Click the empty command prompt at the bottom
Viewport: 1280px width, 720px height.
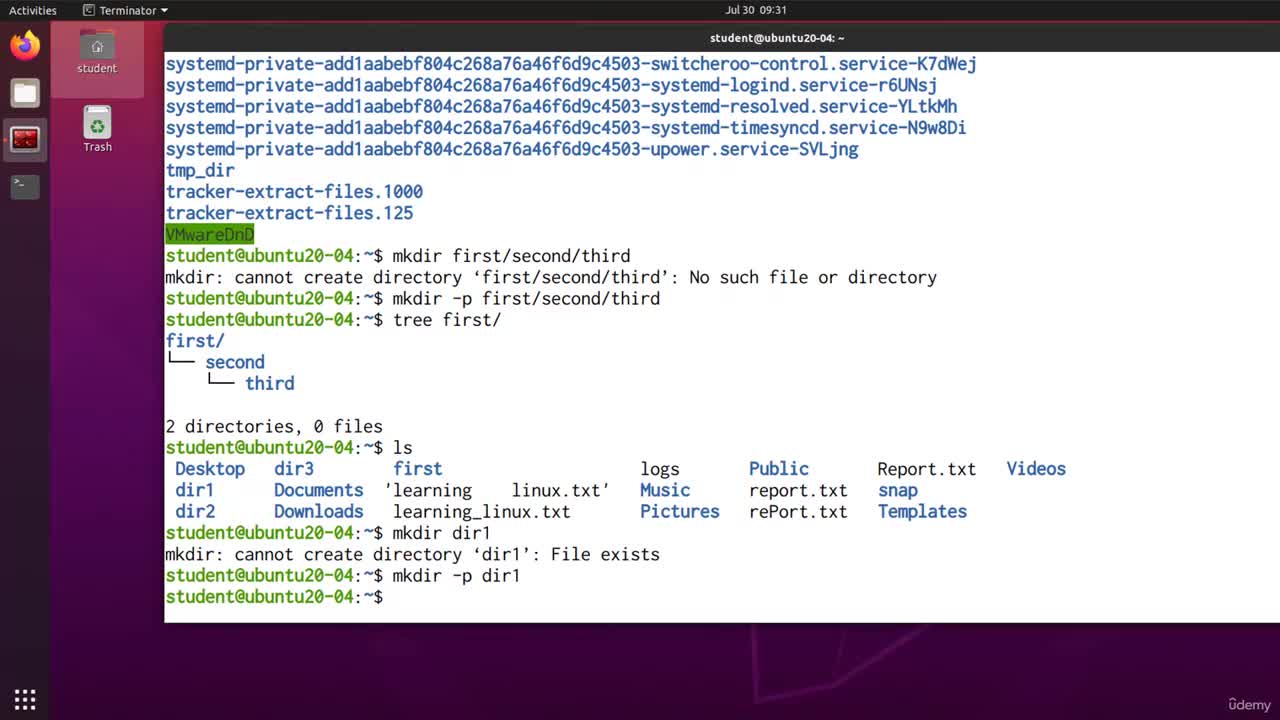(x=275, y=597)
